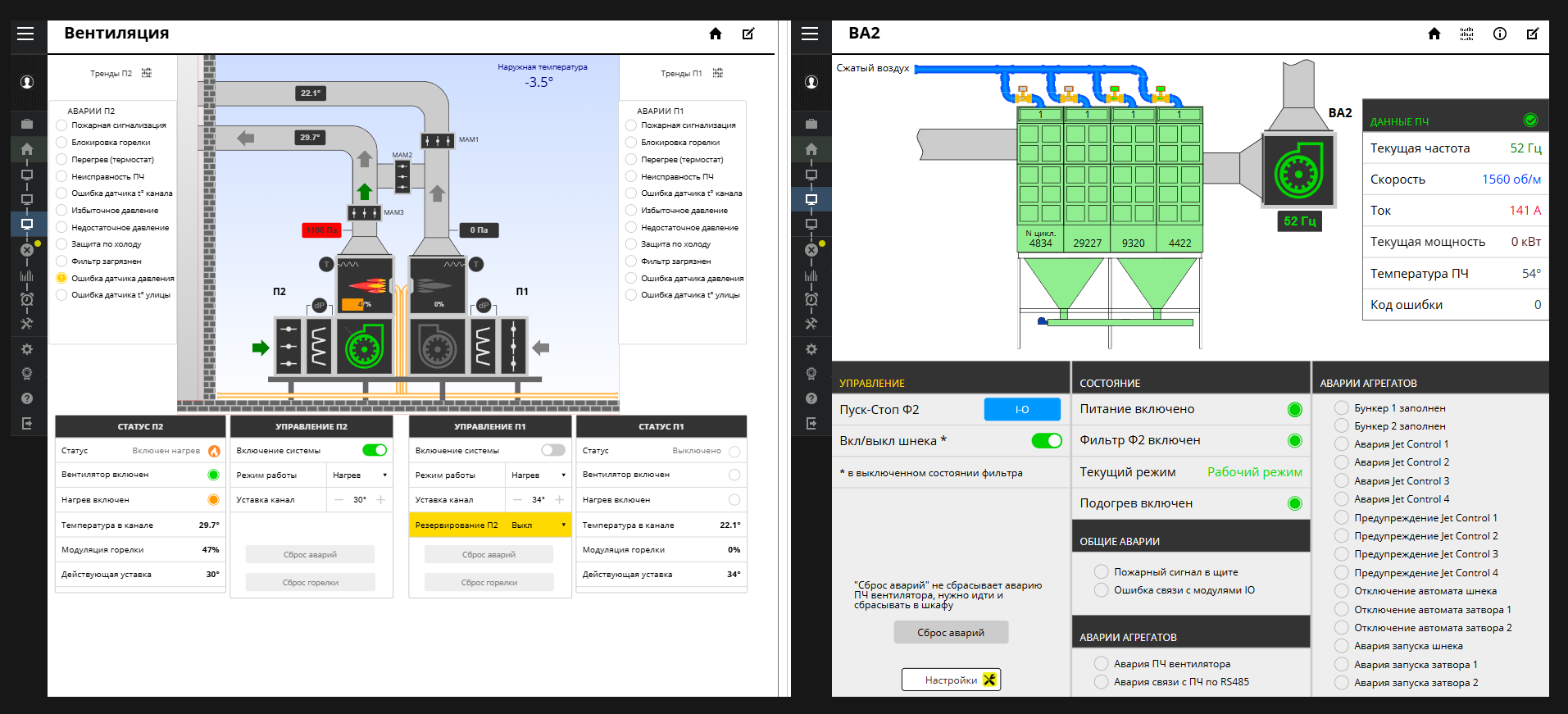Screen dimensions: 1568x714
Task: Click the green fan icon of the П2 unit
Action: 364,348
